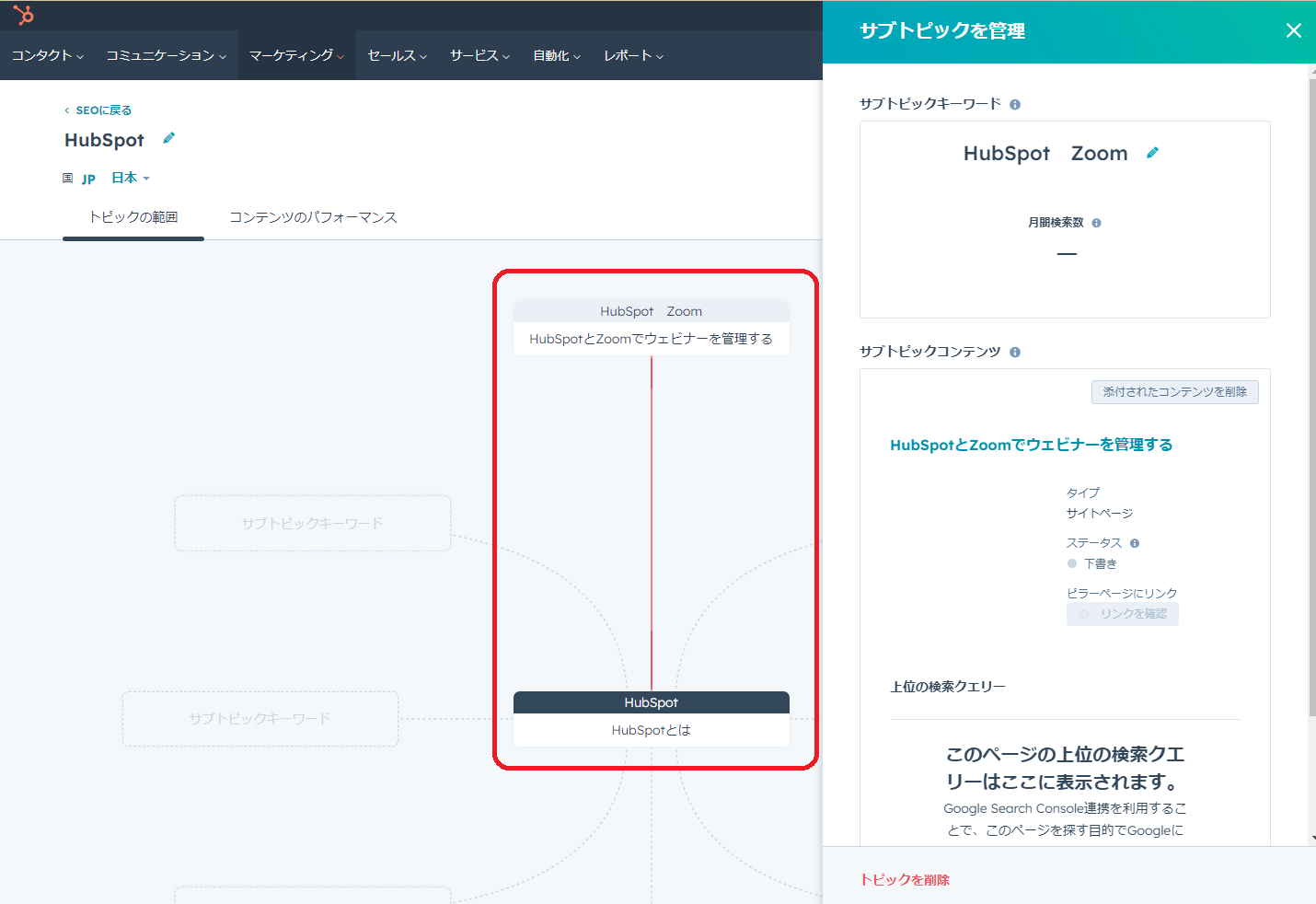Open HubSpotとZoomでウェビナーを管理する content link

coord(1032,445)
